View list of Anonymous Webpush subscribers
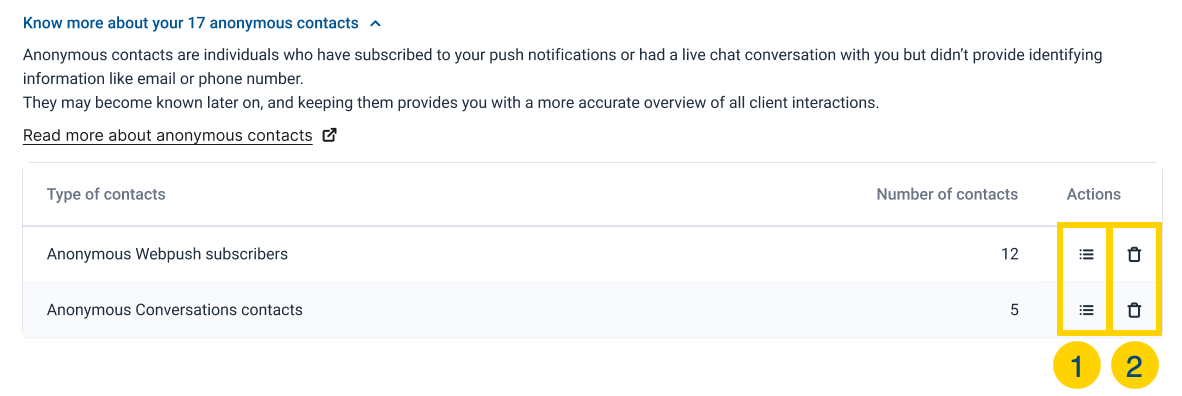The image size is (1182, 396). click(x=1086, y=255)
